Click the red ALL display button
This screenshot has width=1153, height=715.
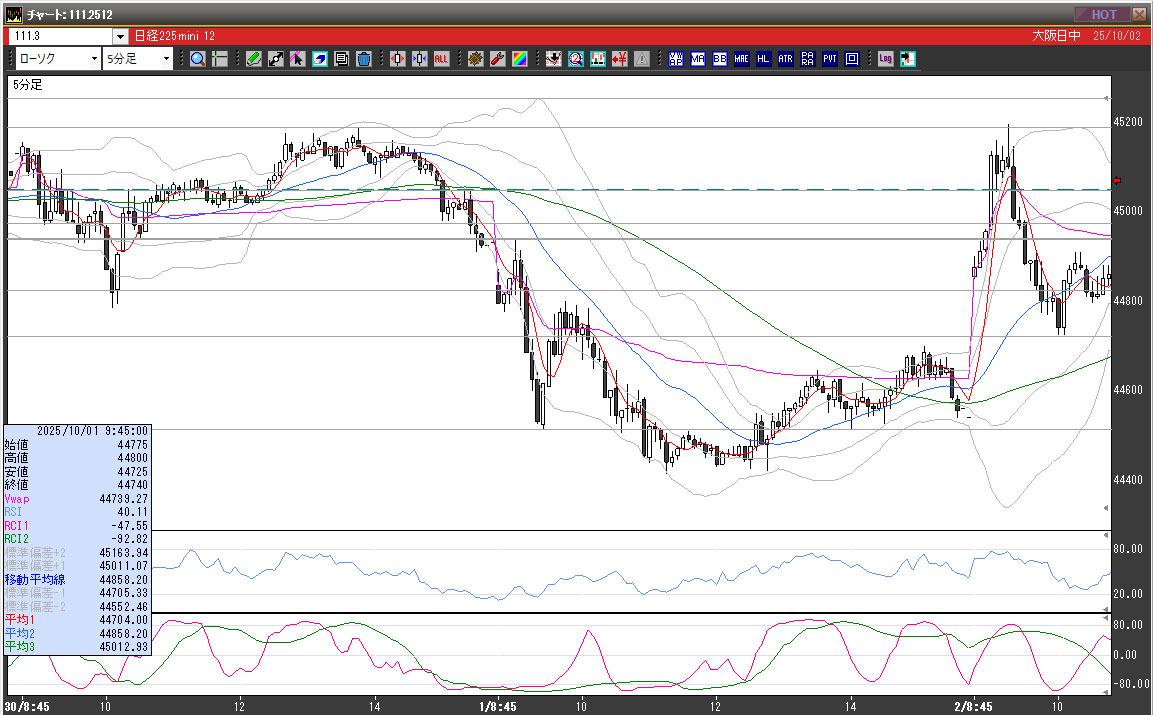click(442, 59)
